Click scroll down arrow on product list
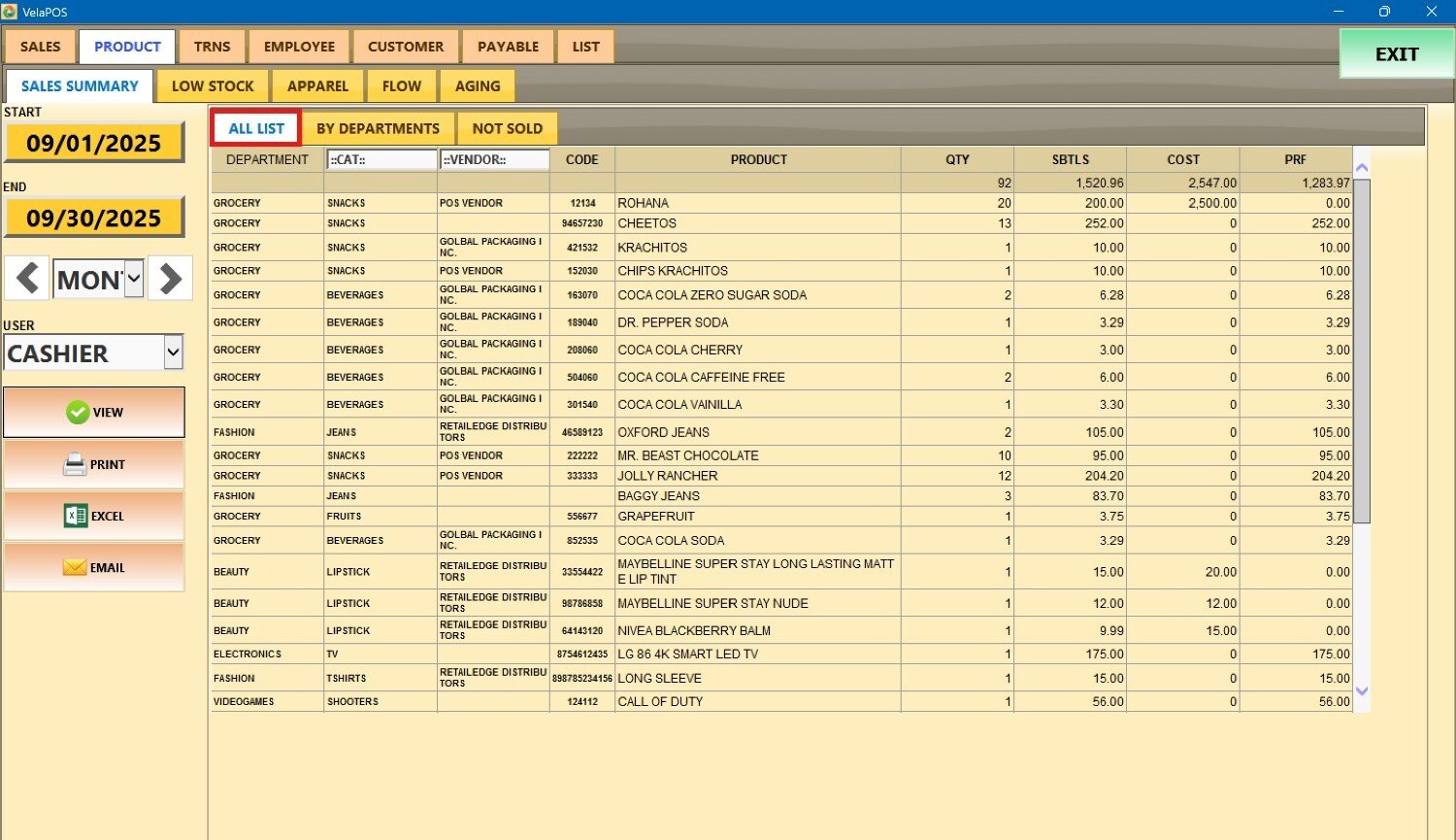The image size is (1456, 840). (x=1362, y=691)
